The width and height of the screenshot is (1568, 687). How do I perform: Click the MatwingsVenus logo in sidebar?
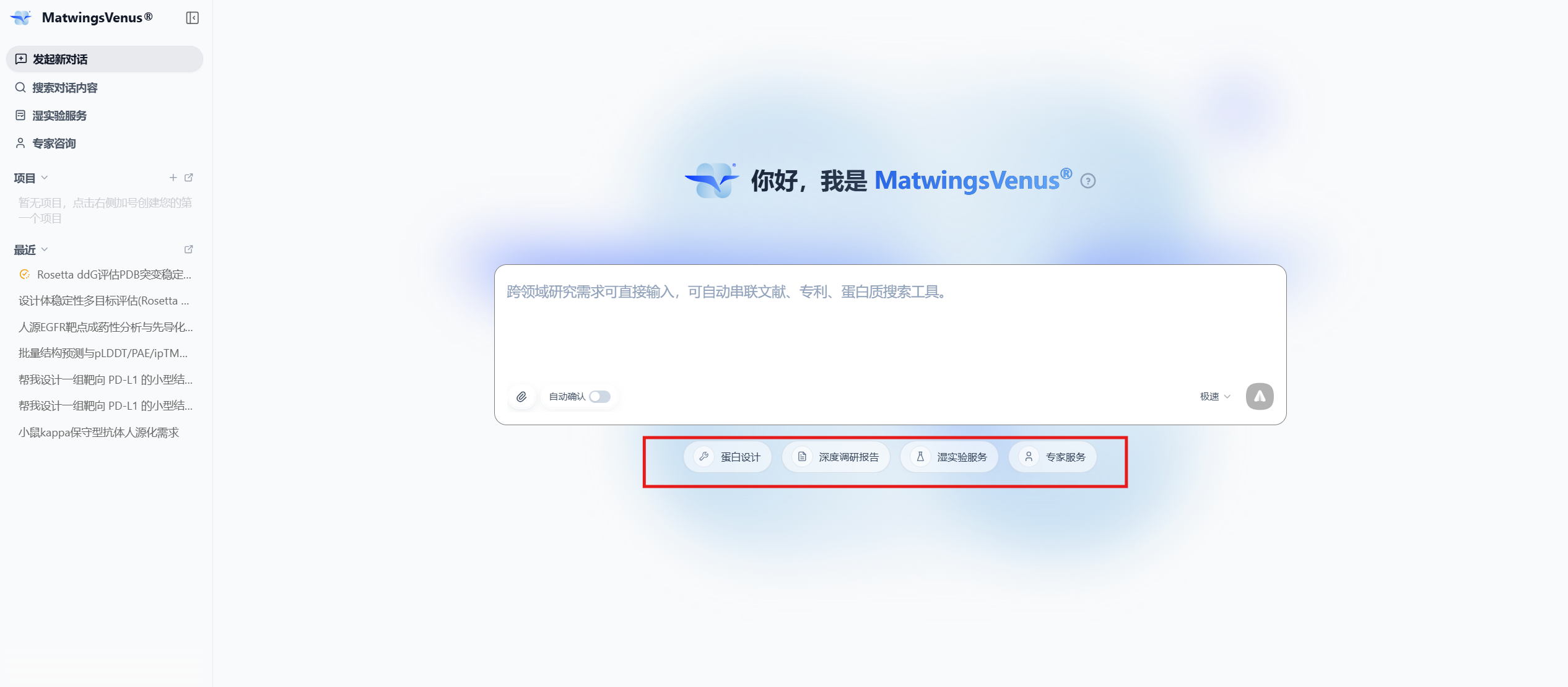21,18
